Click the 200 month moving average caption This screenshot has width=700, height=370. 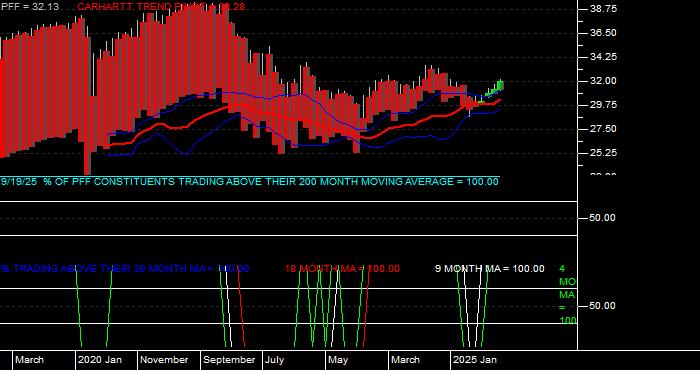point(250,181)
